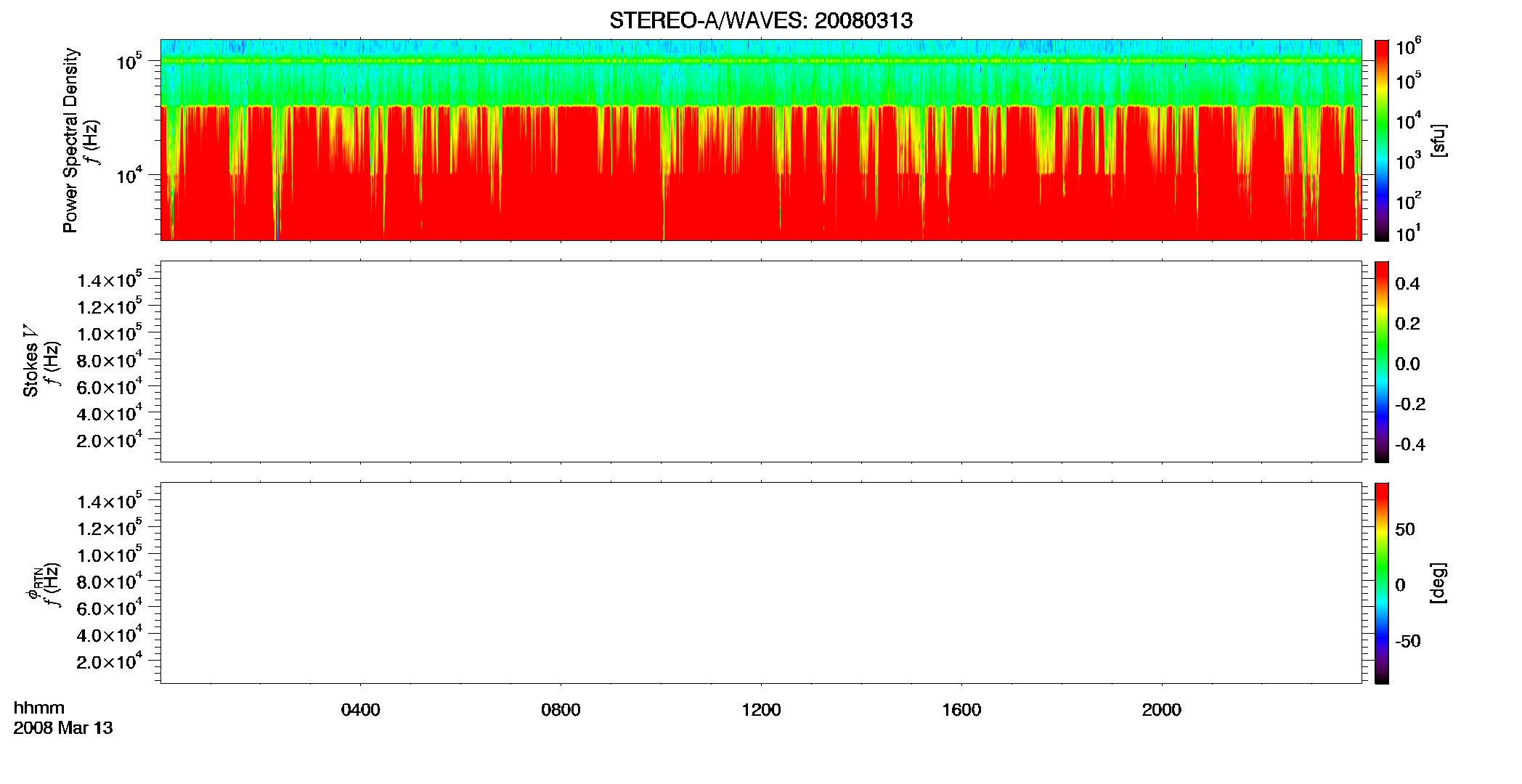Click the 0800 time tick label

coord(561,710)
